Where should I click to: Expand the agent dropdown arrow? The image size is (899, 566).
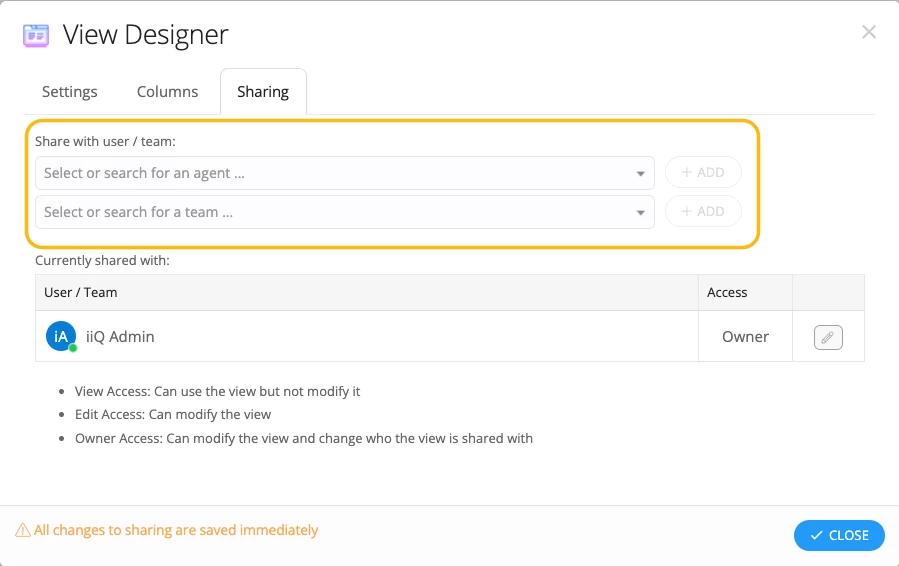pos(640,174)
